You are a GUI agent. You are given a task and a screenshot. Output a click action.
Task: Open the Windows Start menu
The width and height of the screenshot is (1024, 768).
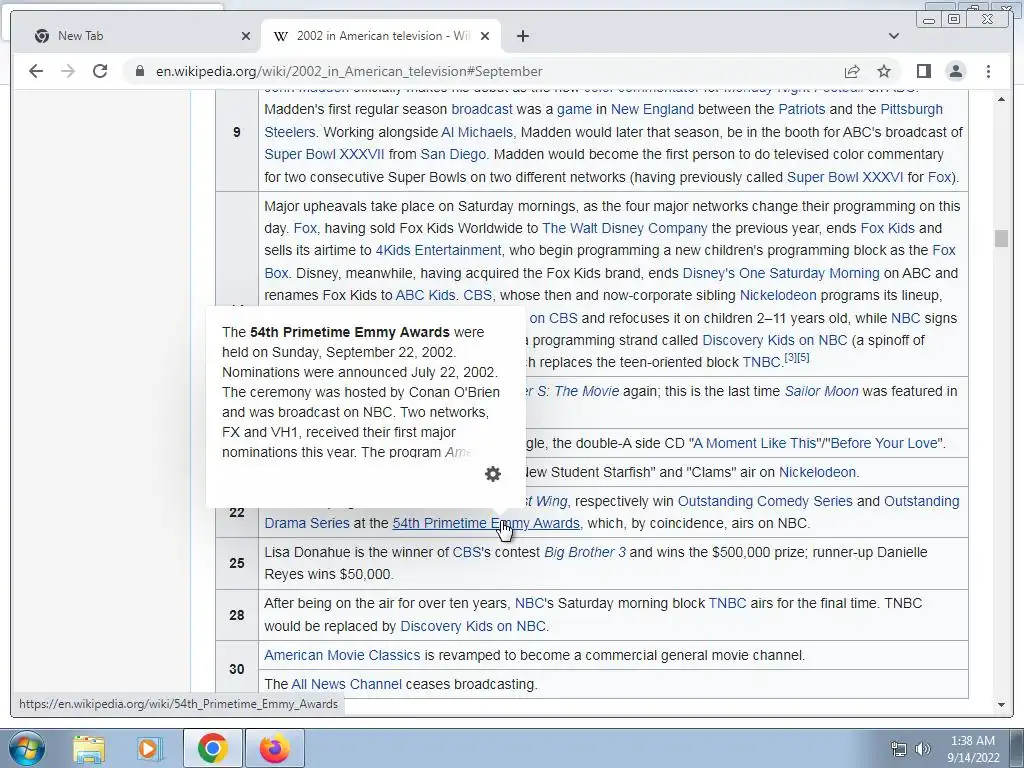point(27,748)
